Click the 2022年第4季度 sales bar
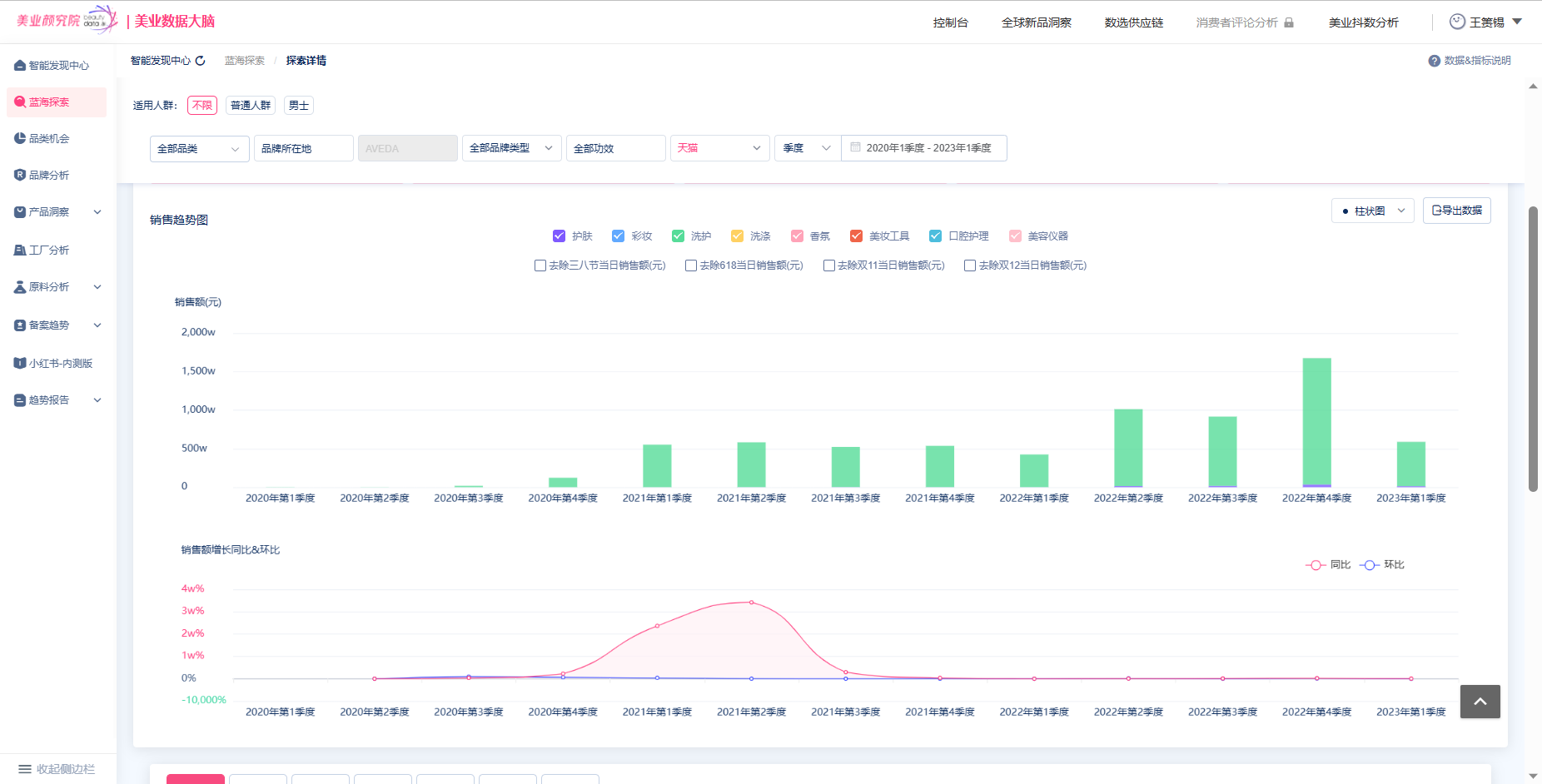The width and height of the screenshot is (1542, 784). click(1316, 422)
